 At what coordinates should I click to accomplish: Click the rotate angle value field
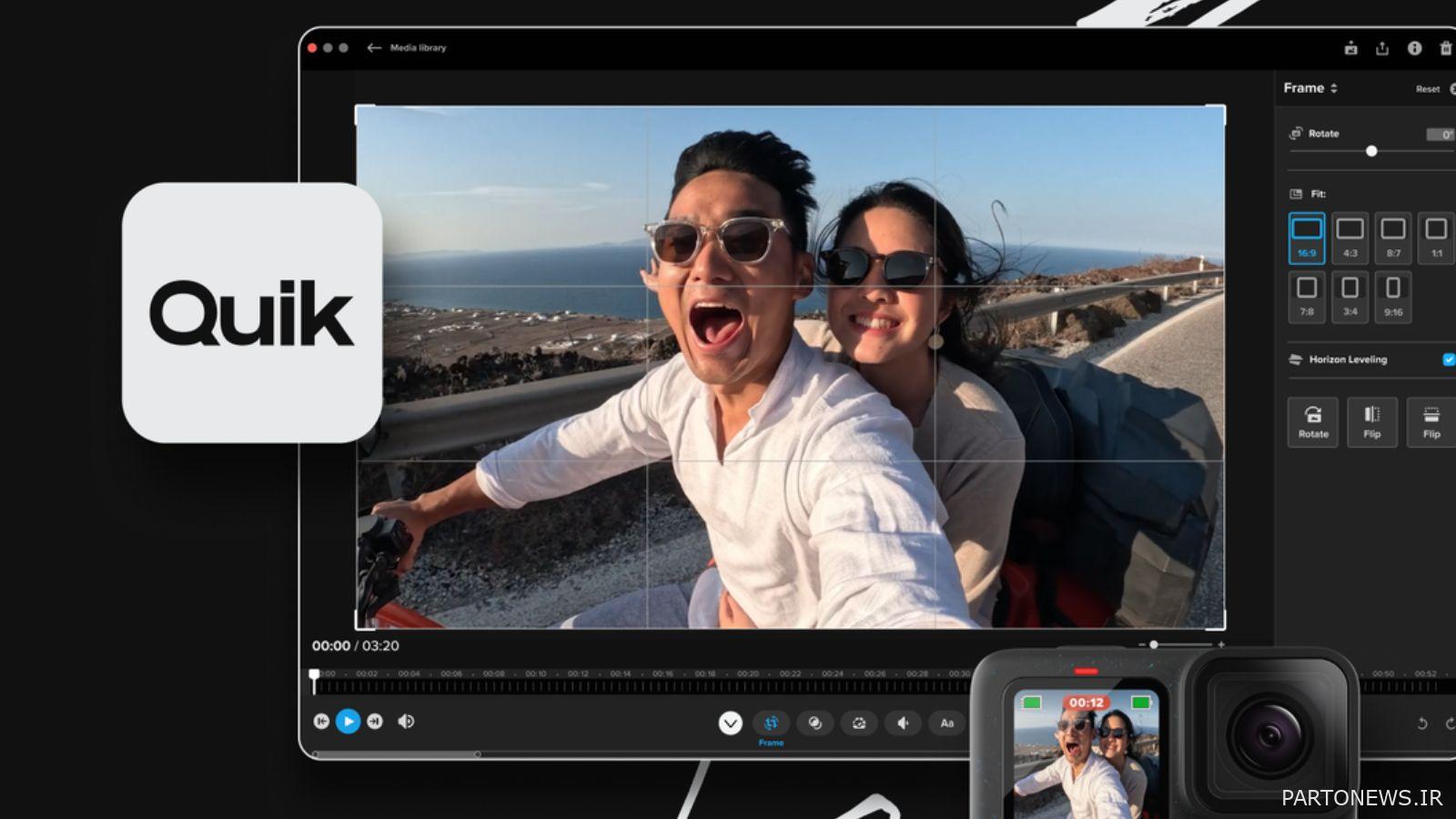pyautogui.click(x=1441, y=135)
